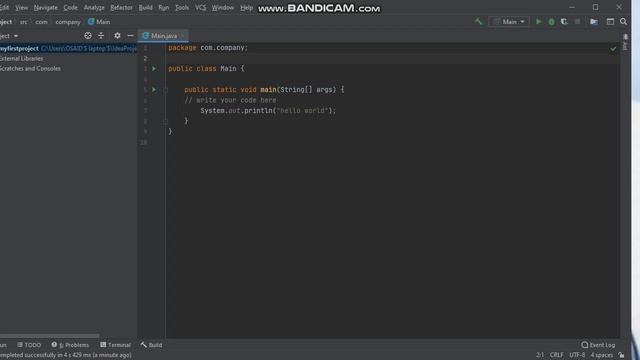Click the Main breadcrumb
Viewport: 640px width, 360px height.
[x=99, y=22]
